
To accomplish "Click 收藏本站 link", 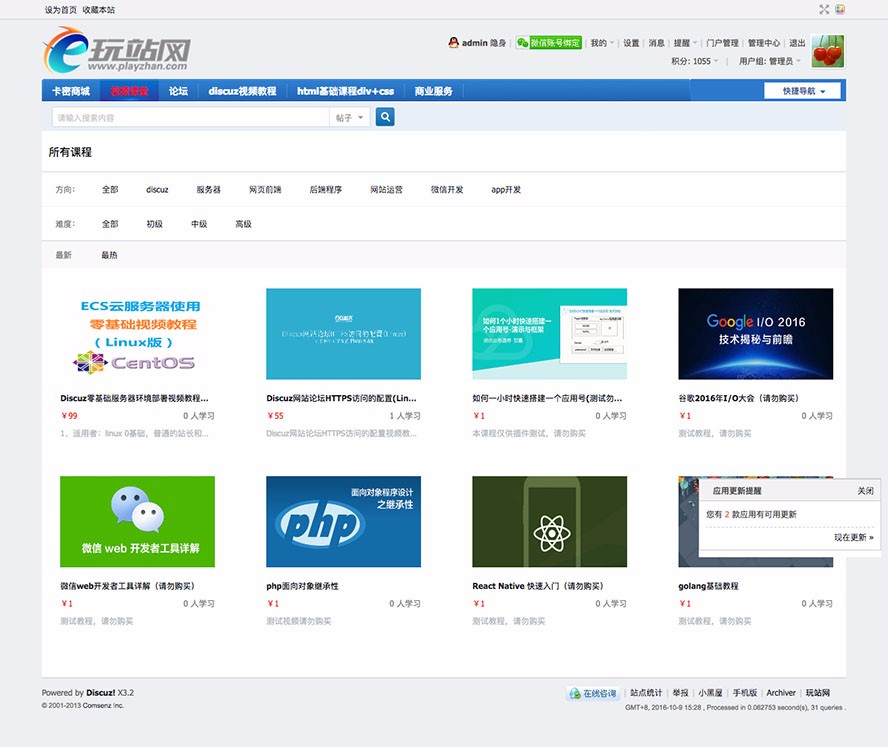I will 99,10.
